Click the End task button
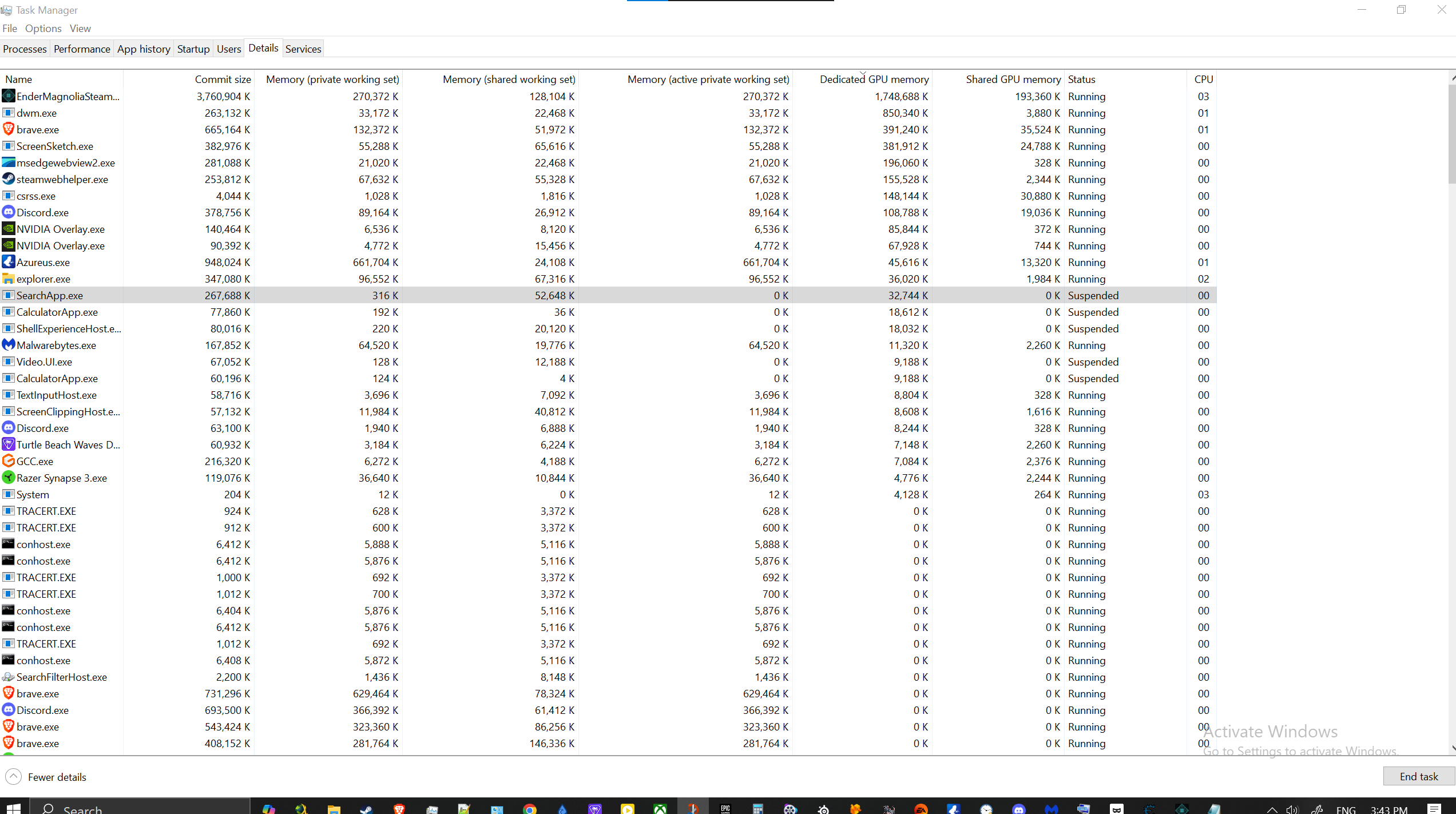Screen dimensions: 1456x814 [1419, 776]
